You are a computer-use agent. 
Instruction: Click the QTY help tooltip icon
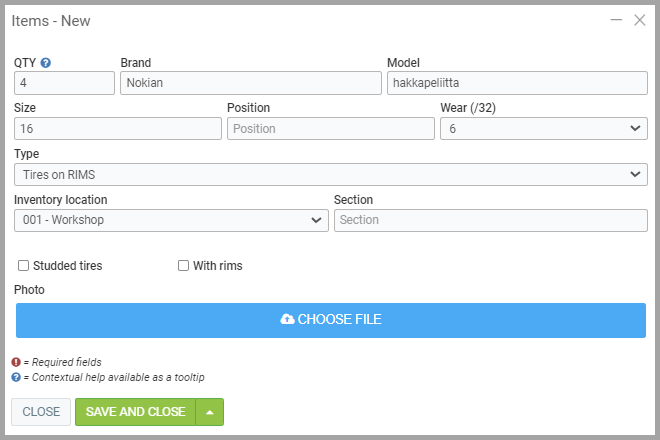pyautogui.click(x=46, y=63)
